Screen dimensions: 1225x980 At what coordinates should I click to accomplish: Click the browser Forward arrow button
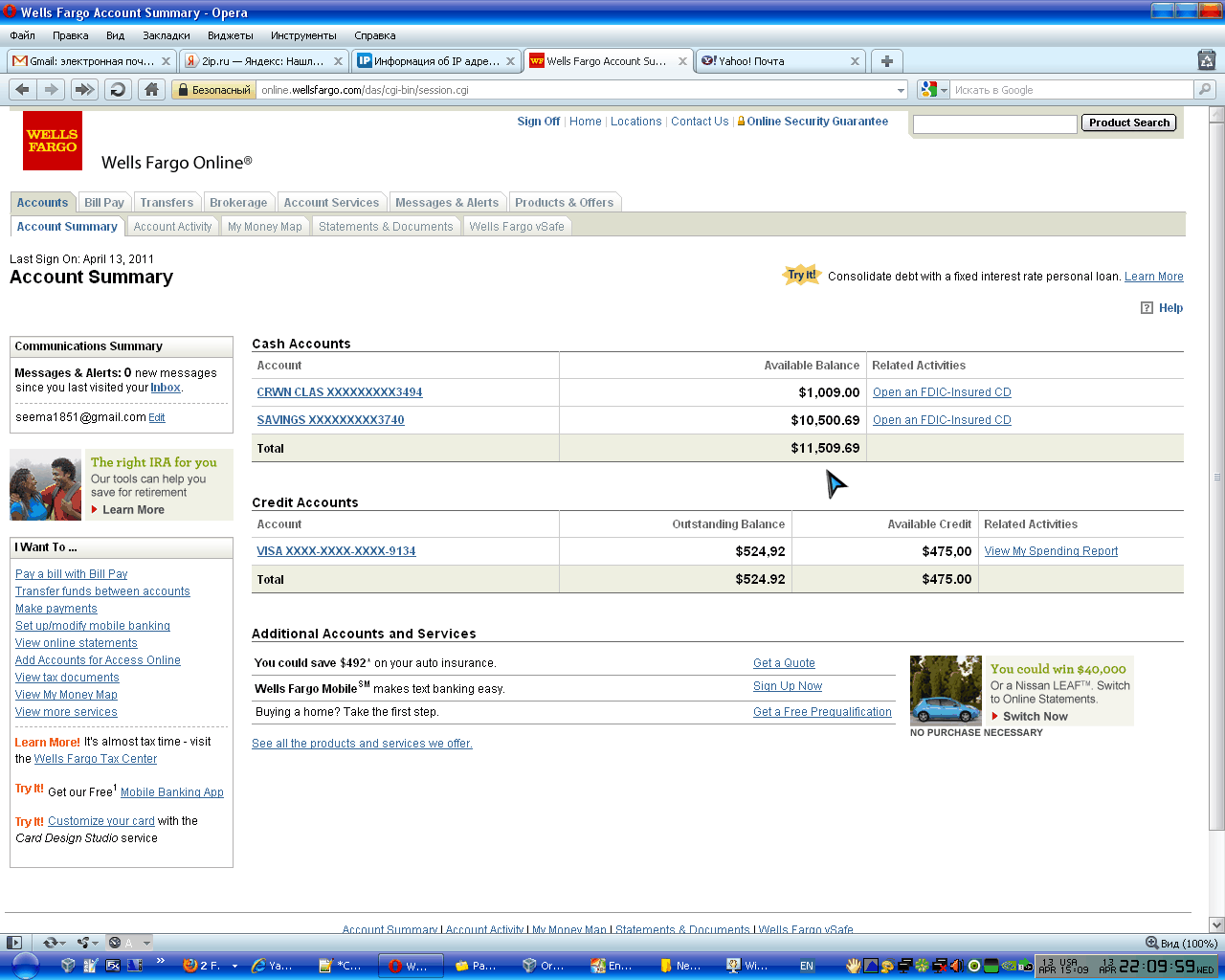pos(51,89)
